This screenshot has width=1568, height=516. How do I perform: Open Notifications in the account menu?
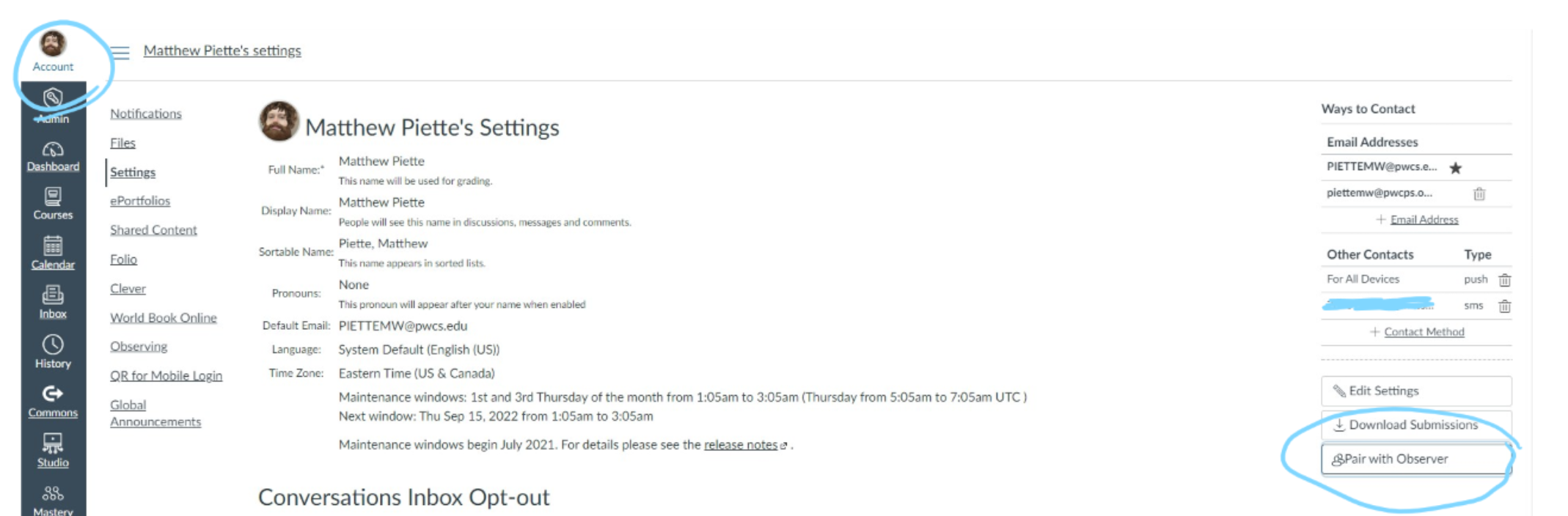coord(146,114)
